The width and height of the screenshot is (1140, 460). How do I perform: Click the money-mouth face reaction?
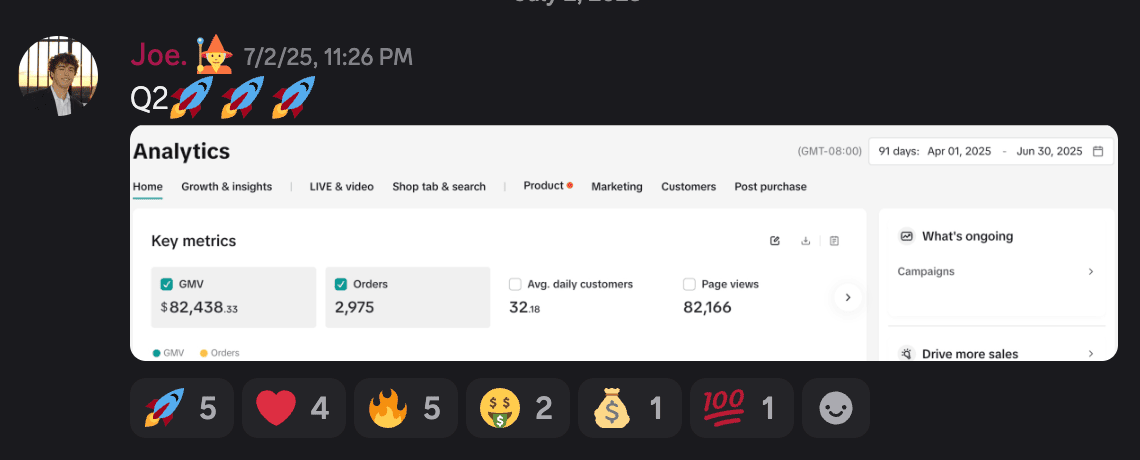pyautogui.click(x=517, y=408)
